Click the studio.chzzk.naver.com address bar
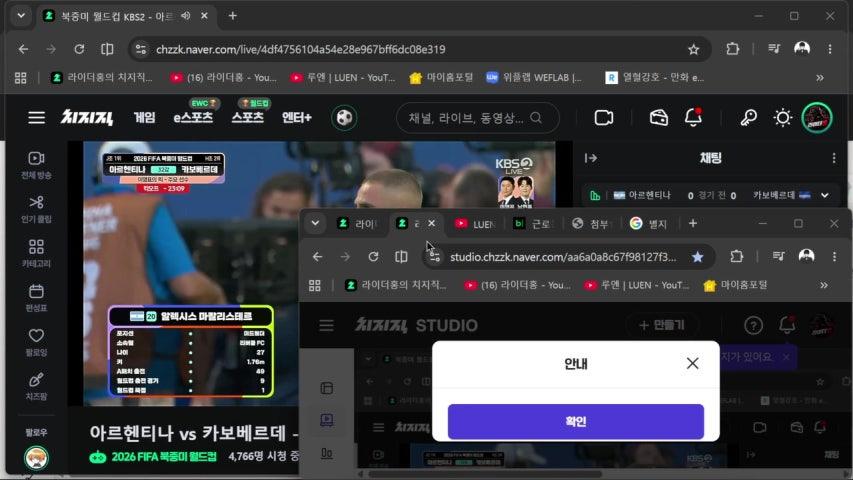Screen dimensions: 853x480 [x=563, y=257]
